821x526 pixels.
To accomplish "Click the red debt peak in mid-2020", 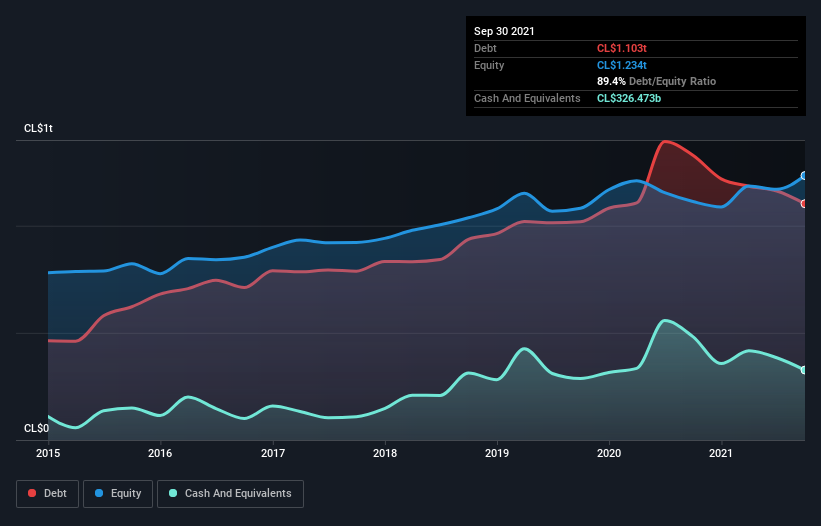I will click(665, 142).
